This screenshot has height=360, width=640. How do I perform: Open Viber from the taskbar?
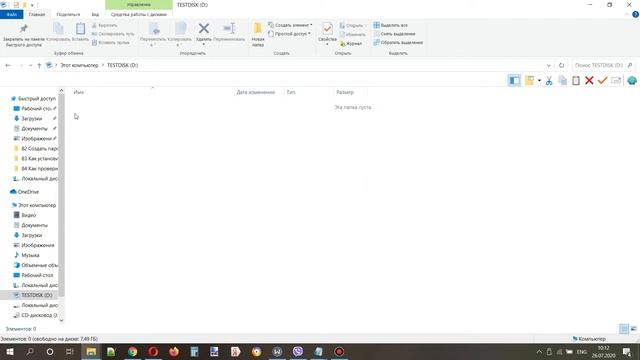coord(298,351)
